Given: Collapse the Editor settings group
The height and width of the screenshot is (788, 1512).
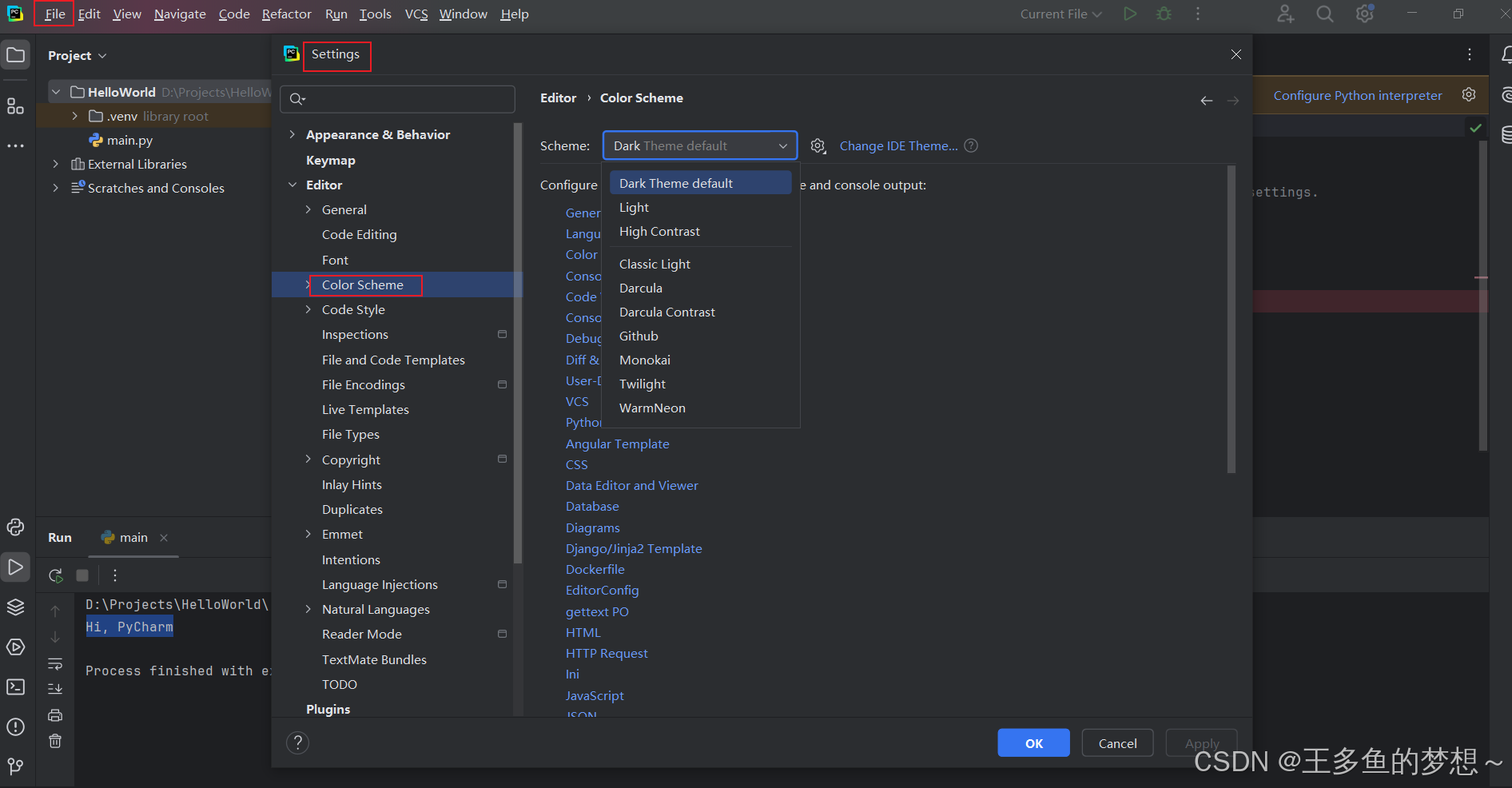Looking at the screenshot, I should coord(292,185).
